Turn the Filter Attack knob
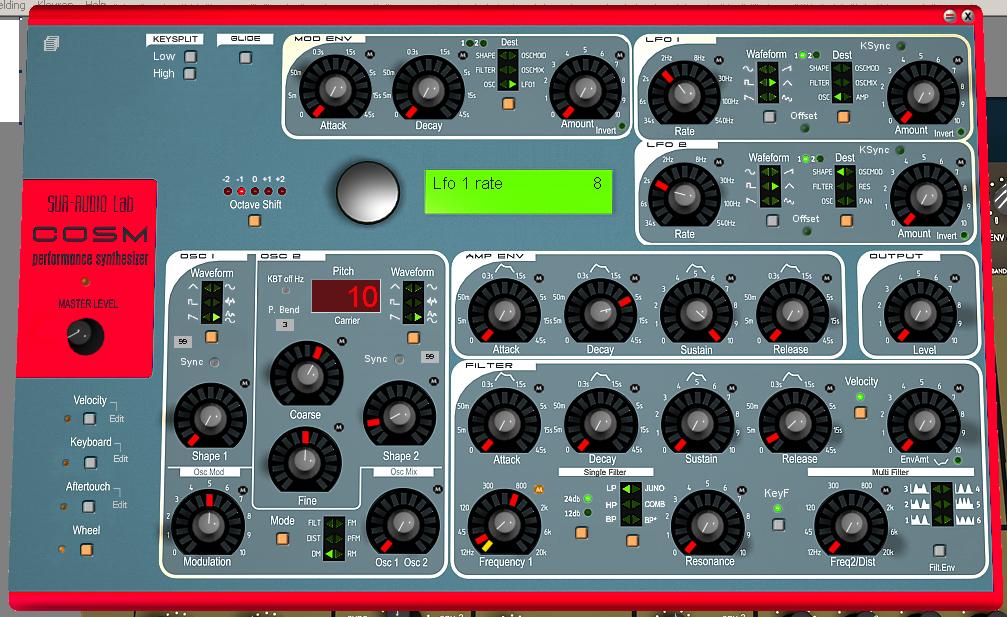 coord(504,422)
